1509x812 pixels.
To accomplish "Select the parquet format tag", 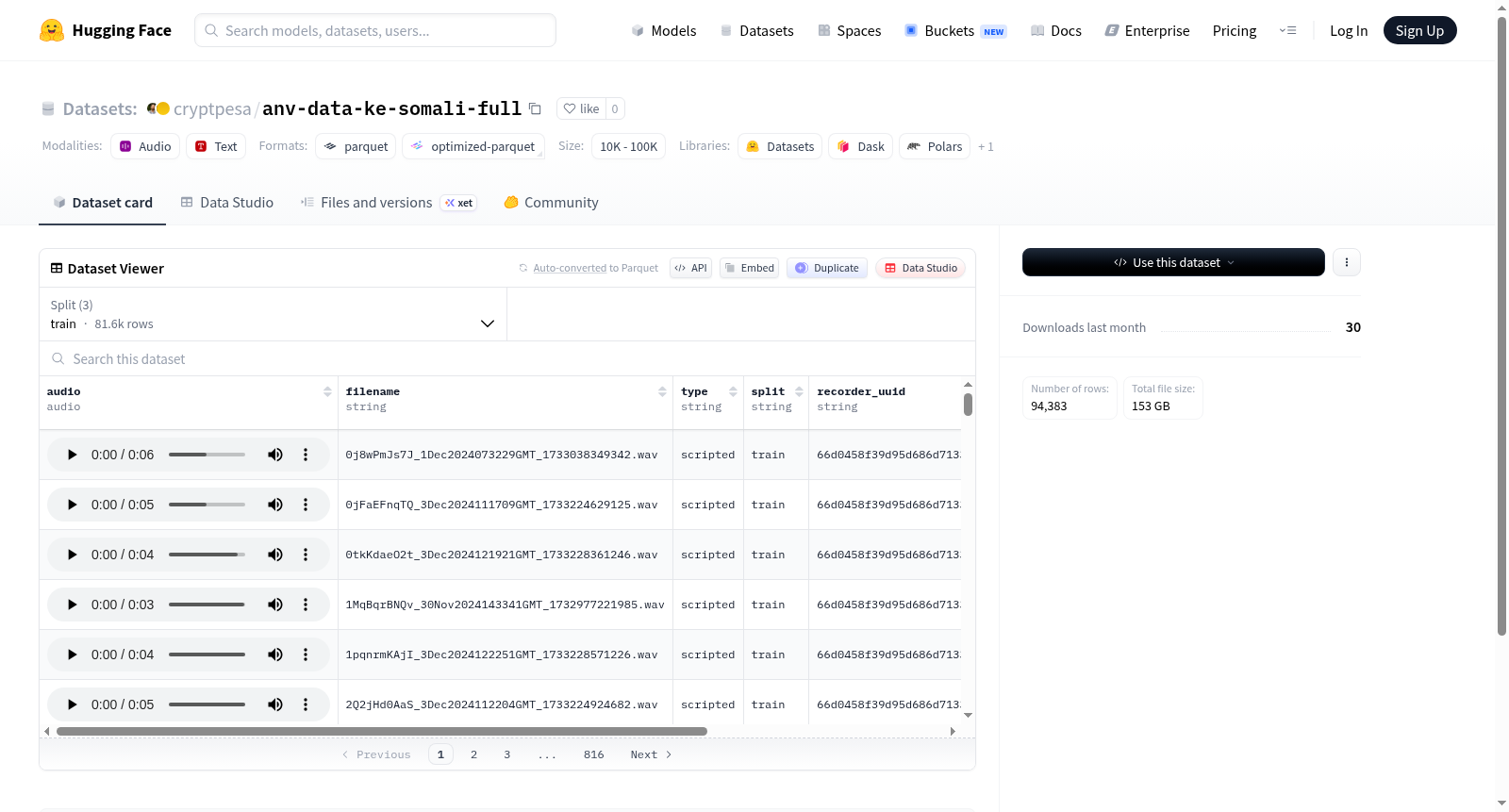I will click(x=356, y=146).
